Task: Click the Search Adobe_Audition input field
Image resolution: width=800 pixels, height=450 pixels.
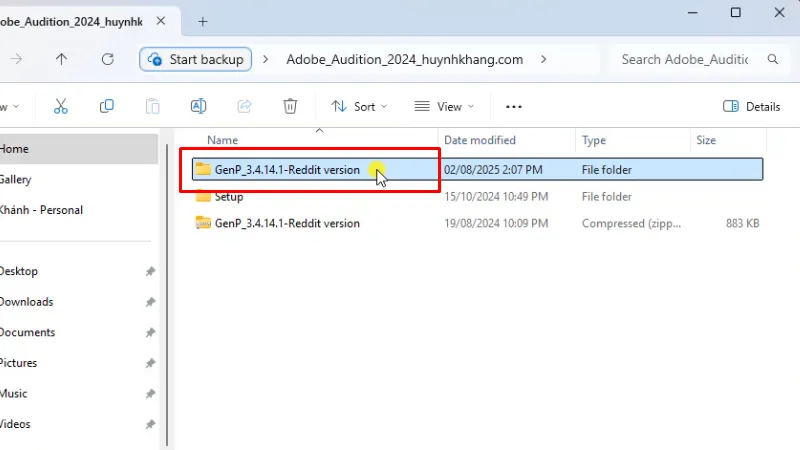Action: [684, 59]
